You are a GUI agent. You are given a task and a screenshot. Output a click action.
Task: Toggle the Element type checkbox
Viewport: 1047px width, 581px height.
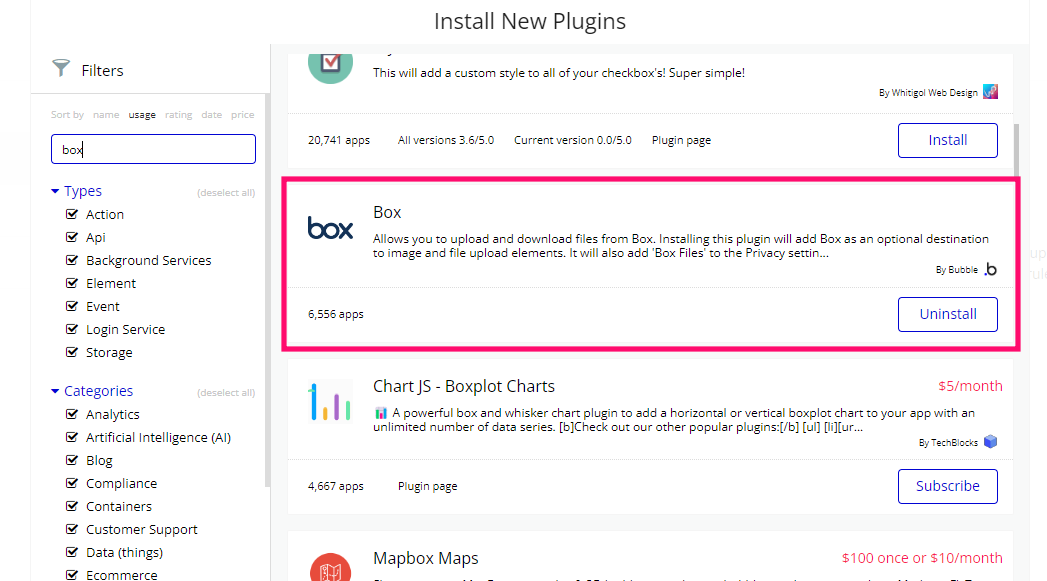(x=72, y=283)
